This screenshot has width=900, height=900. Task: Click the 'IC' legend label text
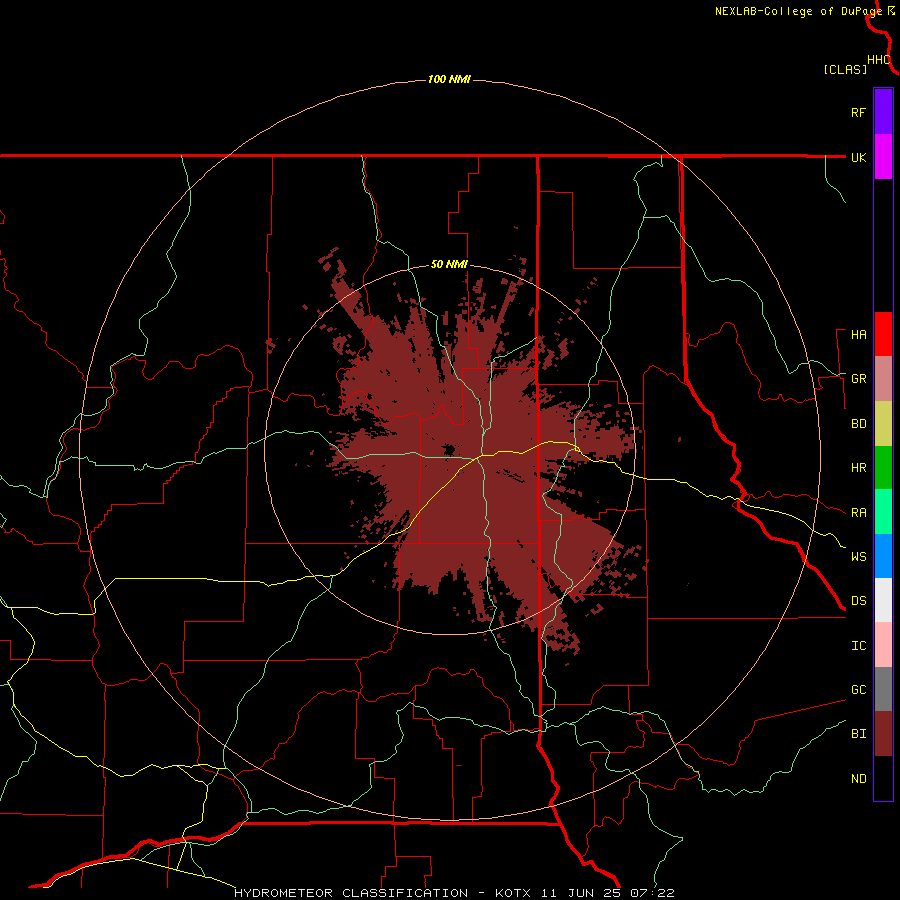[858, 646]
